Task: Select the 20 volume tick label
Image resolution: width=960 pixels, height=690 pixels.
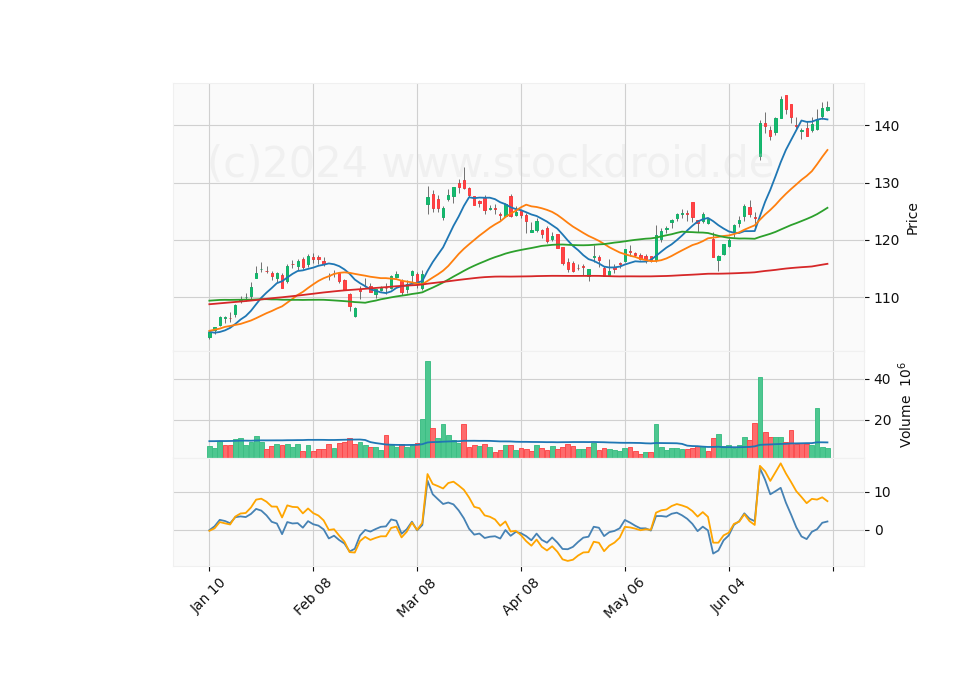Action: click(x=883, y=421)
